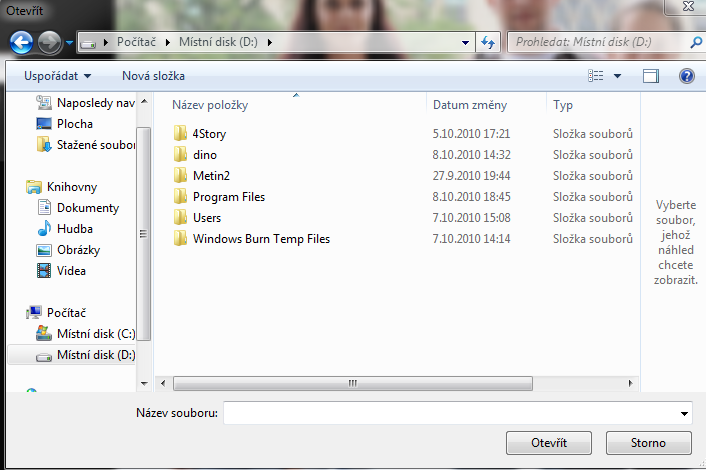The height and width of the screenshot is (470, 706).
Task: Cancel the dialog with Storno
Action: (x=648, y=443)
